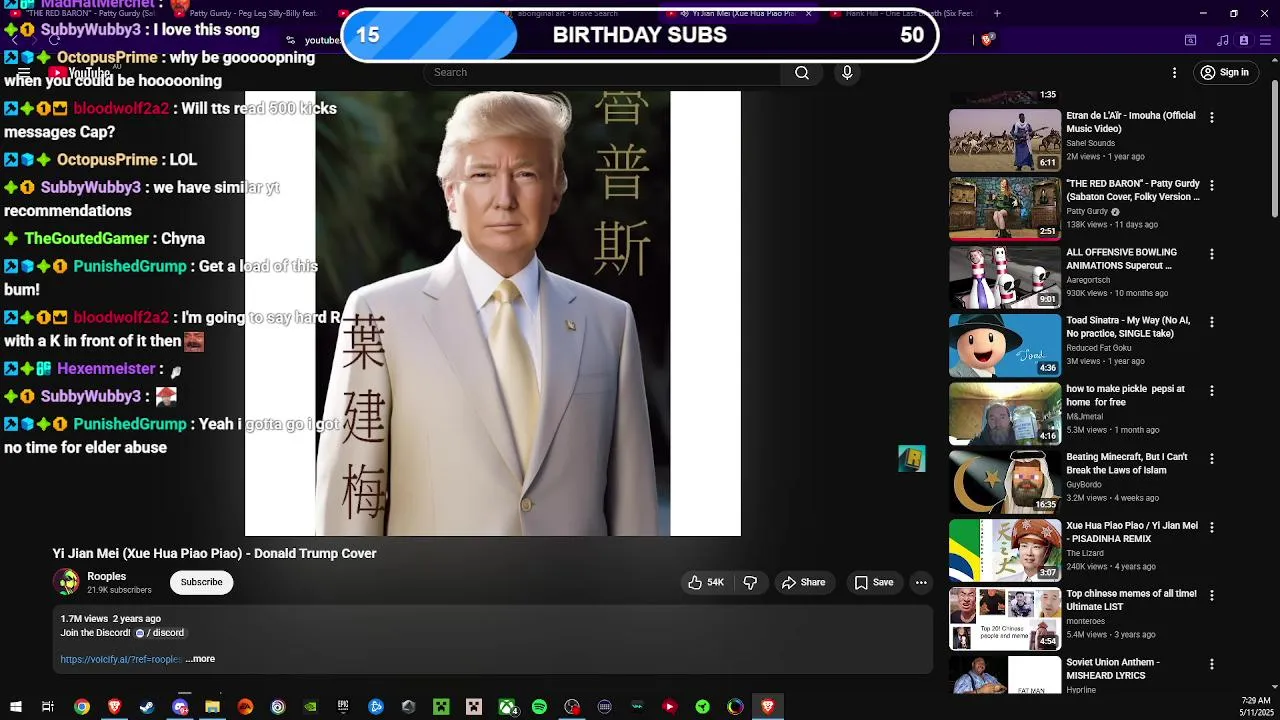Open Brave profile icon in toolbar
Screen dimensions: 1280x720
1244,40
